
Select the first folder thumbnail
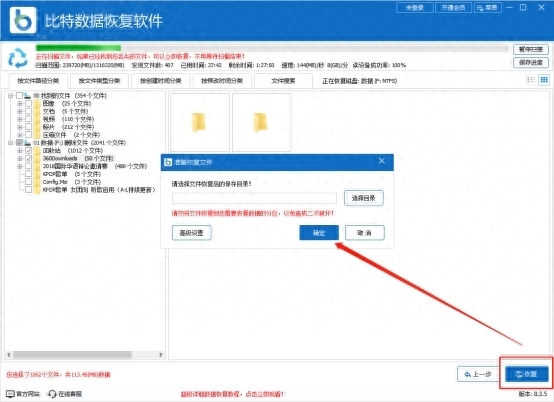coord(200,122)
